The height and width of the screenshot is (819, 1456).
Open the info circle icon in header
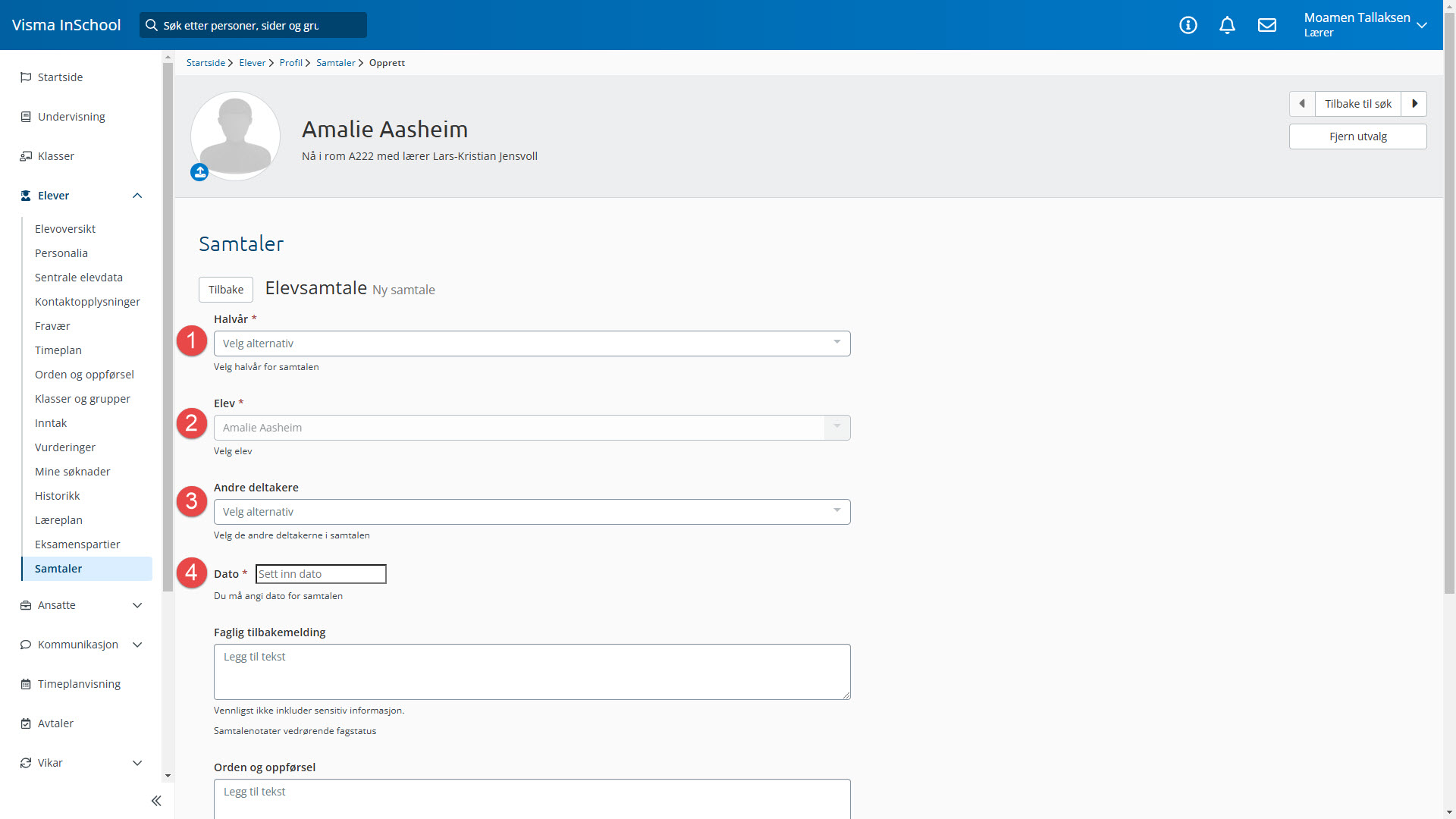(1188, 25)
